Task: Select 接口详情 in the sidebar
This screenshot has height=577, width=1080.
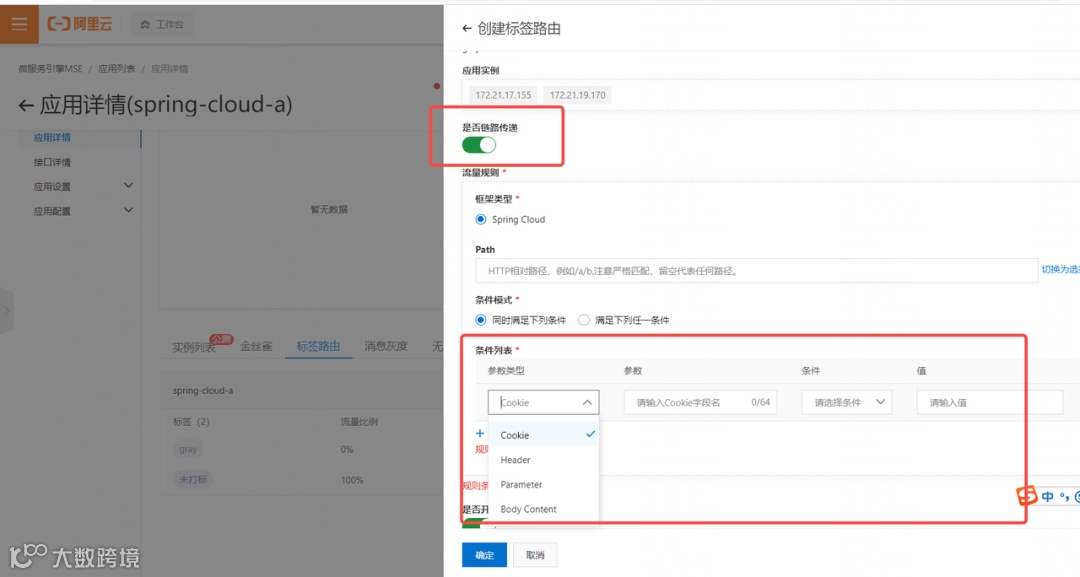Action: tap(52, 162)
